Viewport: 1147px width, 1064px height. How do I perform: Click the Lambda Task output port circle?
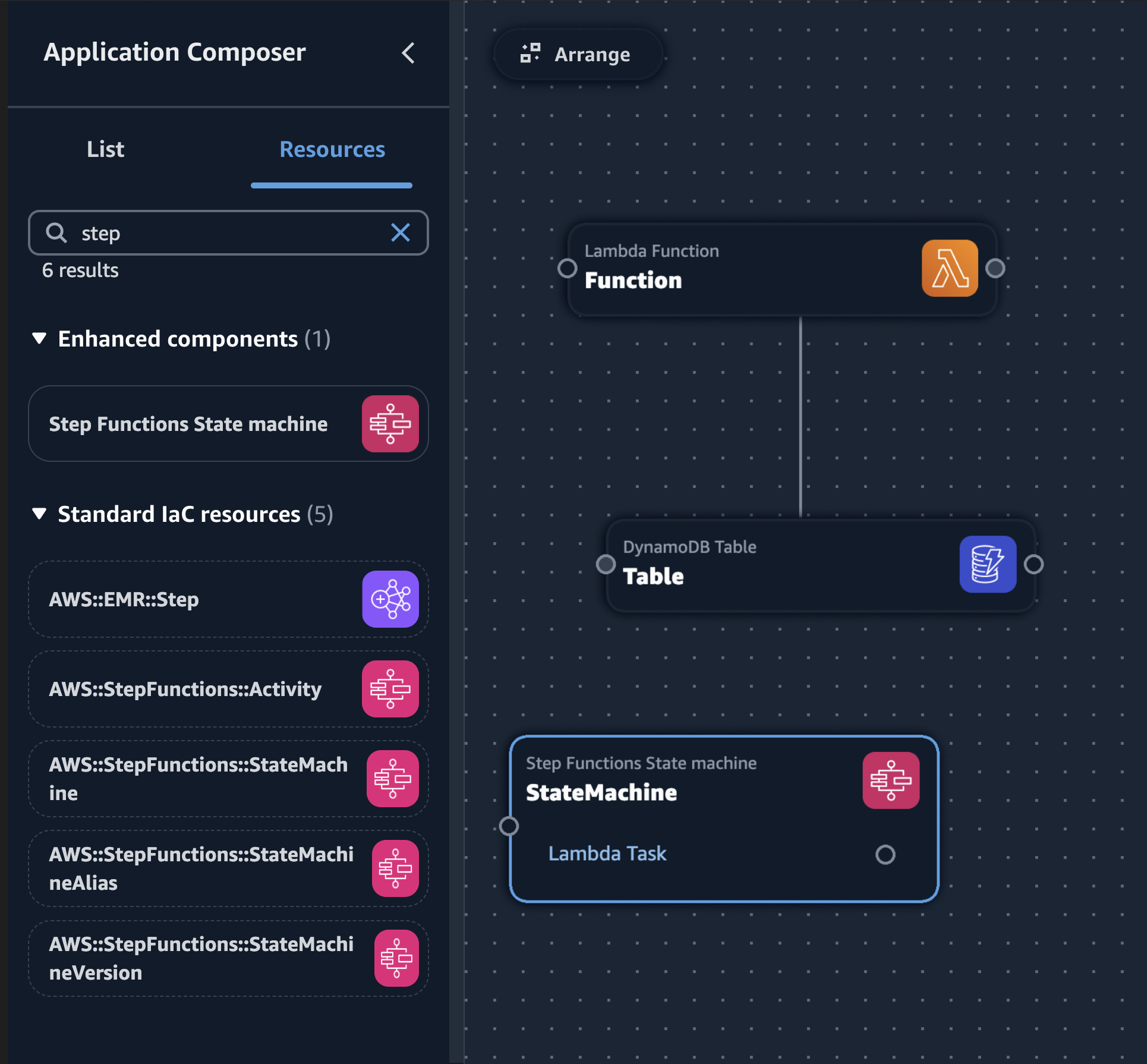coord(885,854)
